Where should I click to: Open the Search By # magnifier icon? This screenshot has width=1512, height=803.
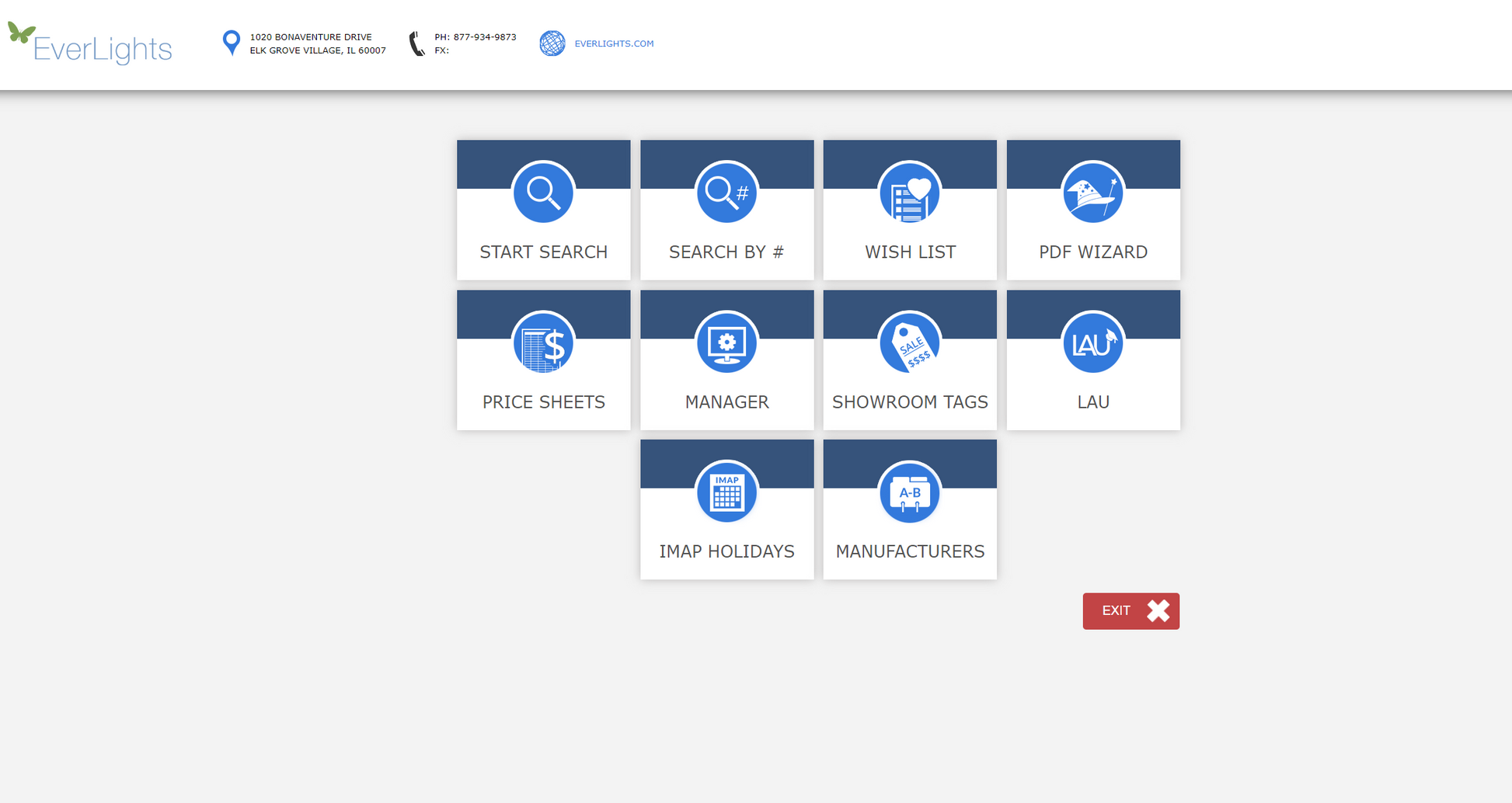click(726, 193)
